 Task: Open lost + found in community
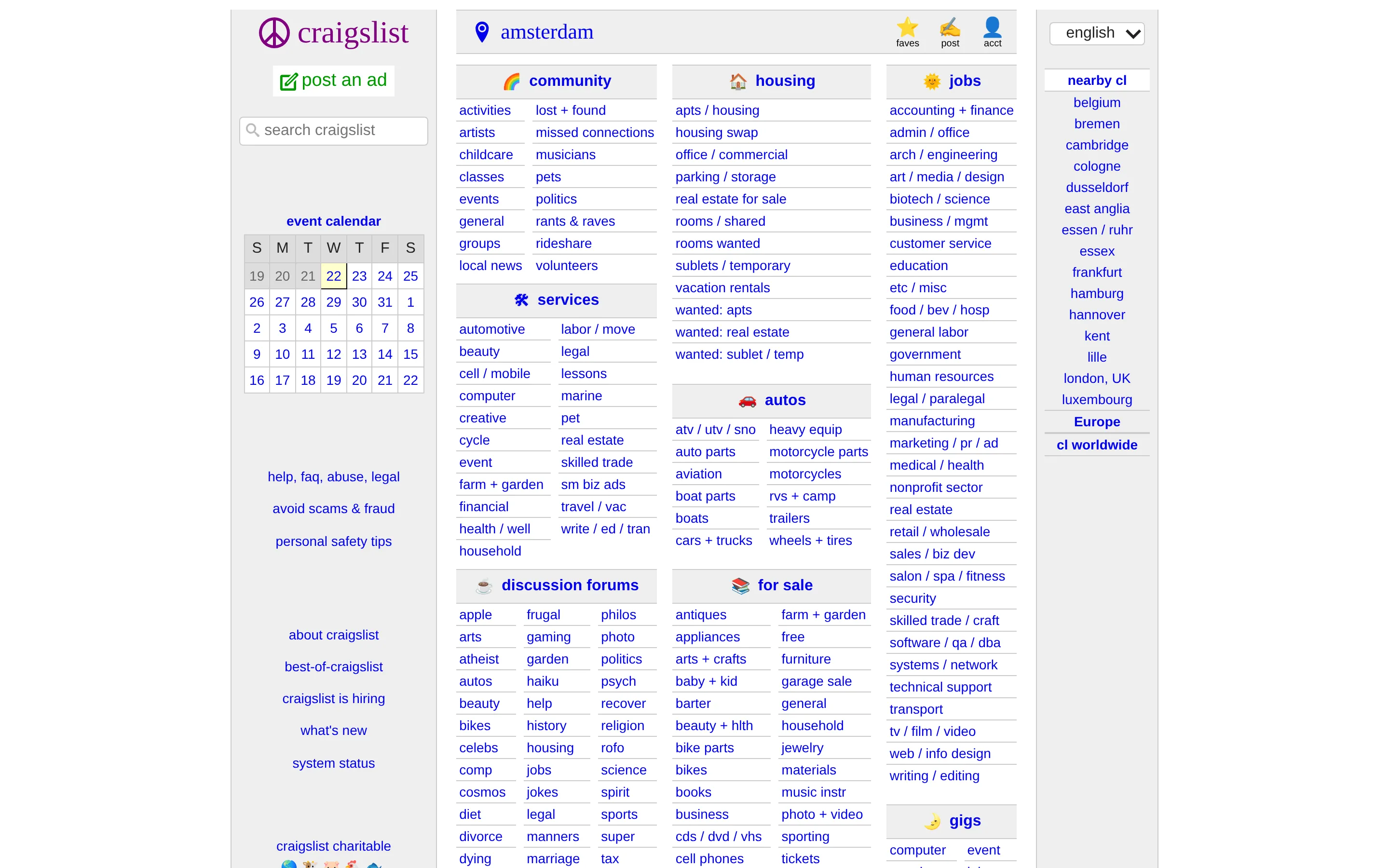click(570, 110)
